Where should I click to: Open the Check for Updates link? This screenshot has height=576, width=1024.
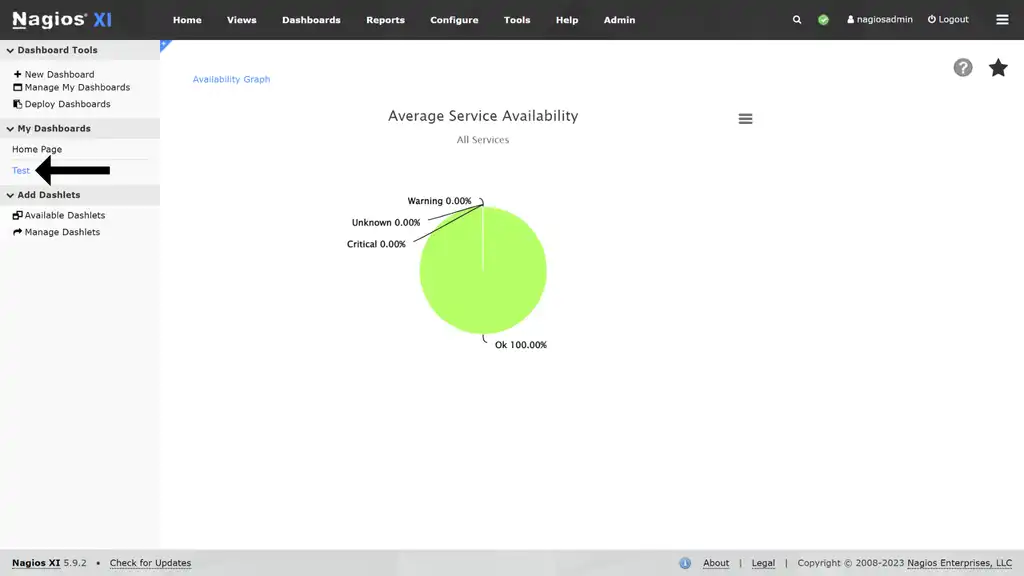coord(150,562)
